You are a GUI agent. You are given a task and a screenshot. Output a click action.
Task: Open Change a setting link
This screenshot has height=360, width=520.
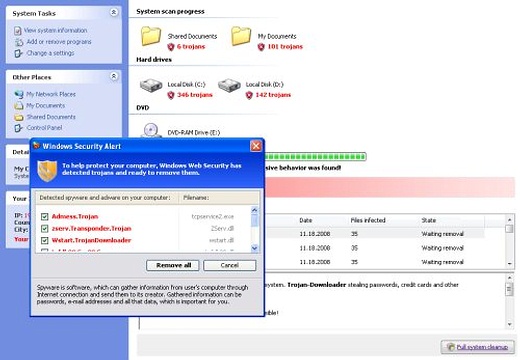pos(50,53)
